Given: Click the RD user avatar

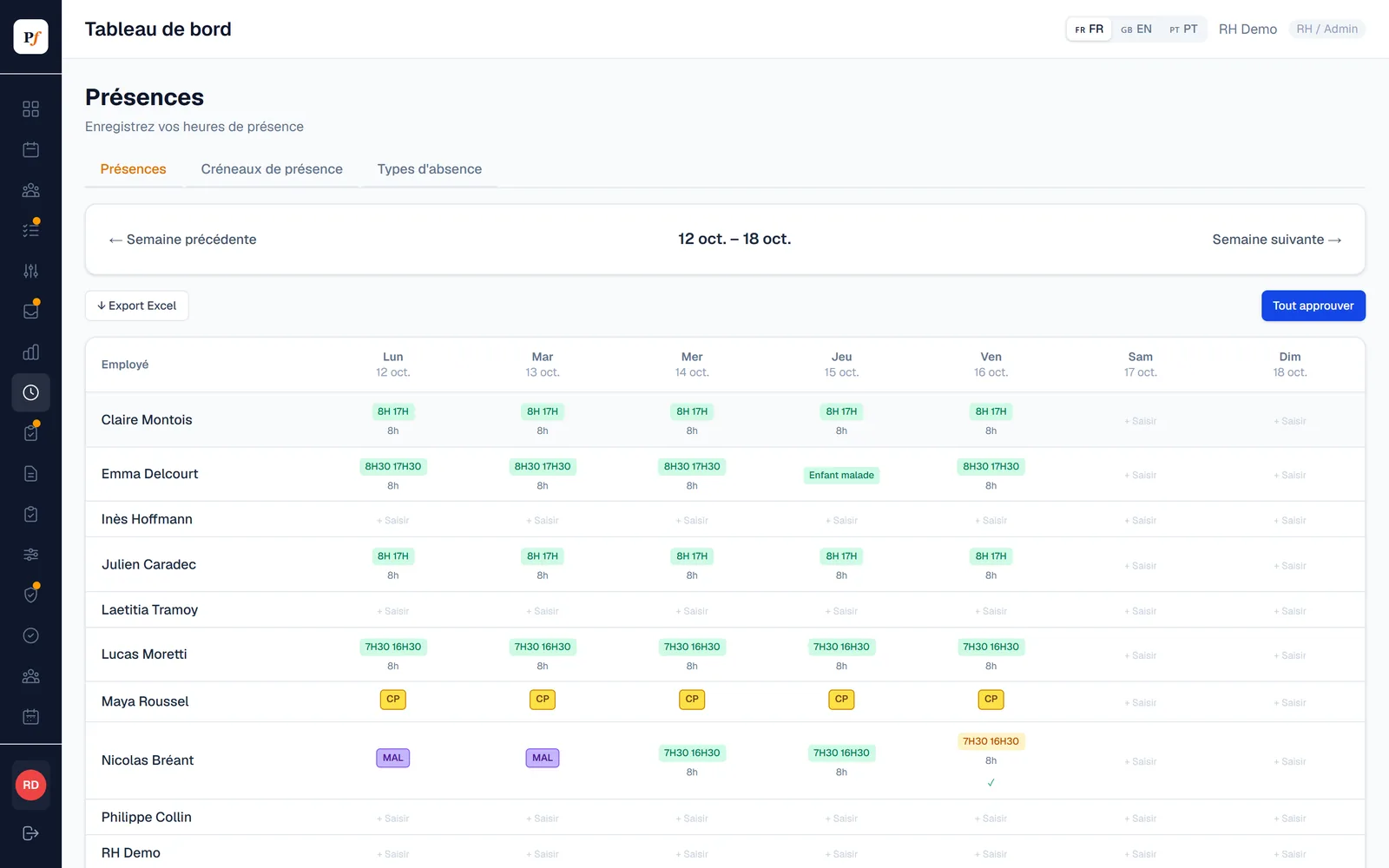Looking at the screenshot, I should [30, 785].
